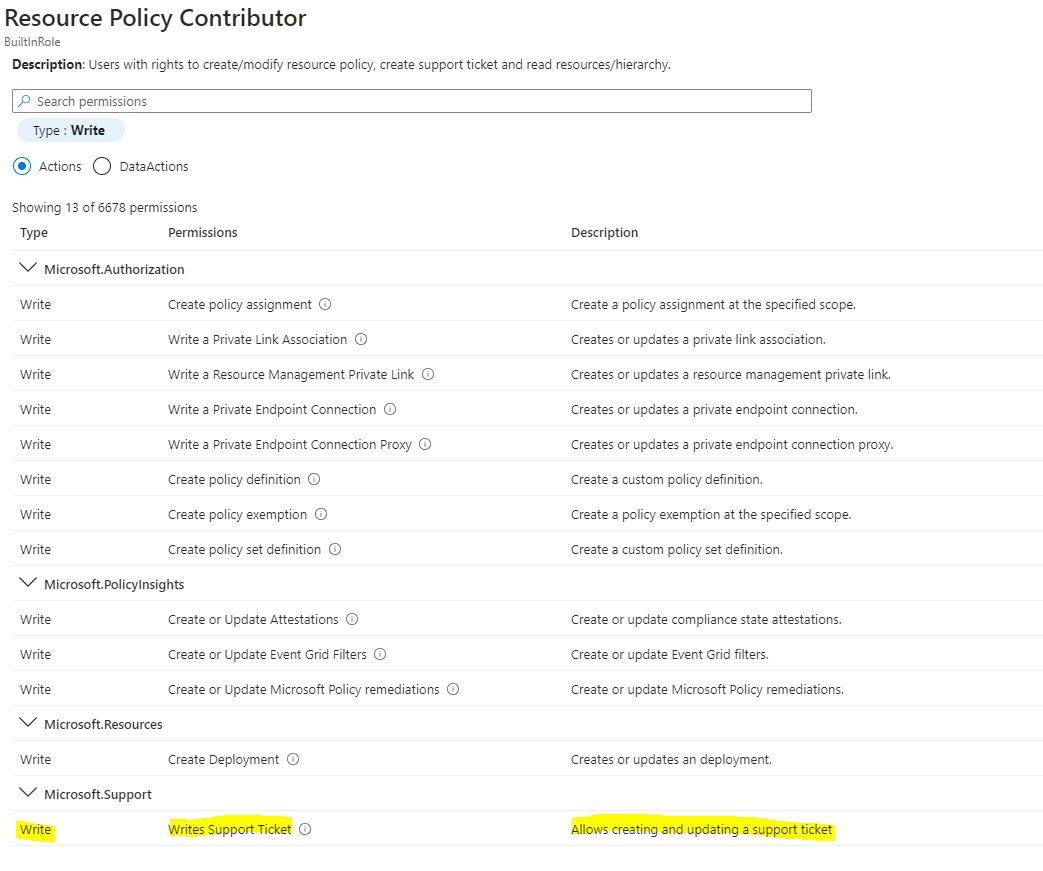Image resolution: width=1043 pixels, height=871 pixels.
Task: Open info icon for Microsoft Policy remediations
Action: coord(453,689)
